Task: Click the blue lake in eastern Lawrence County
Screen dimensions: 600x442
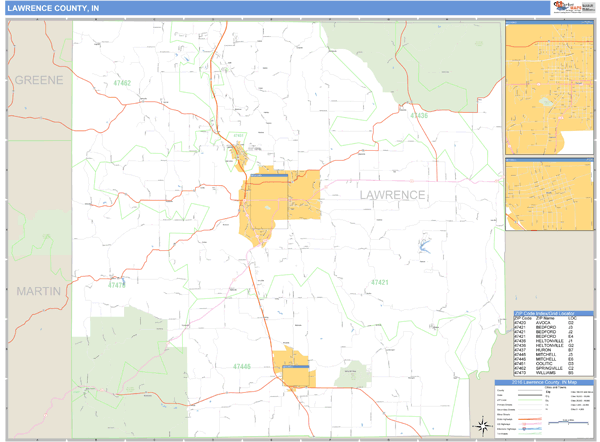Action: [424, 245]
